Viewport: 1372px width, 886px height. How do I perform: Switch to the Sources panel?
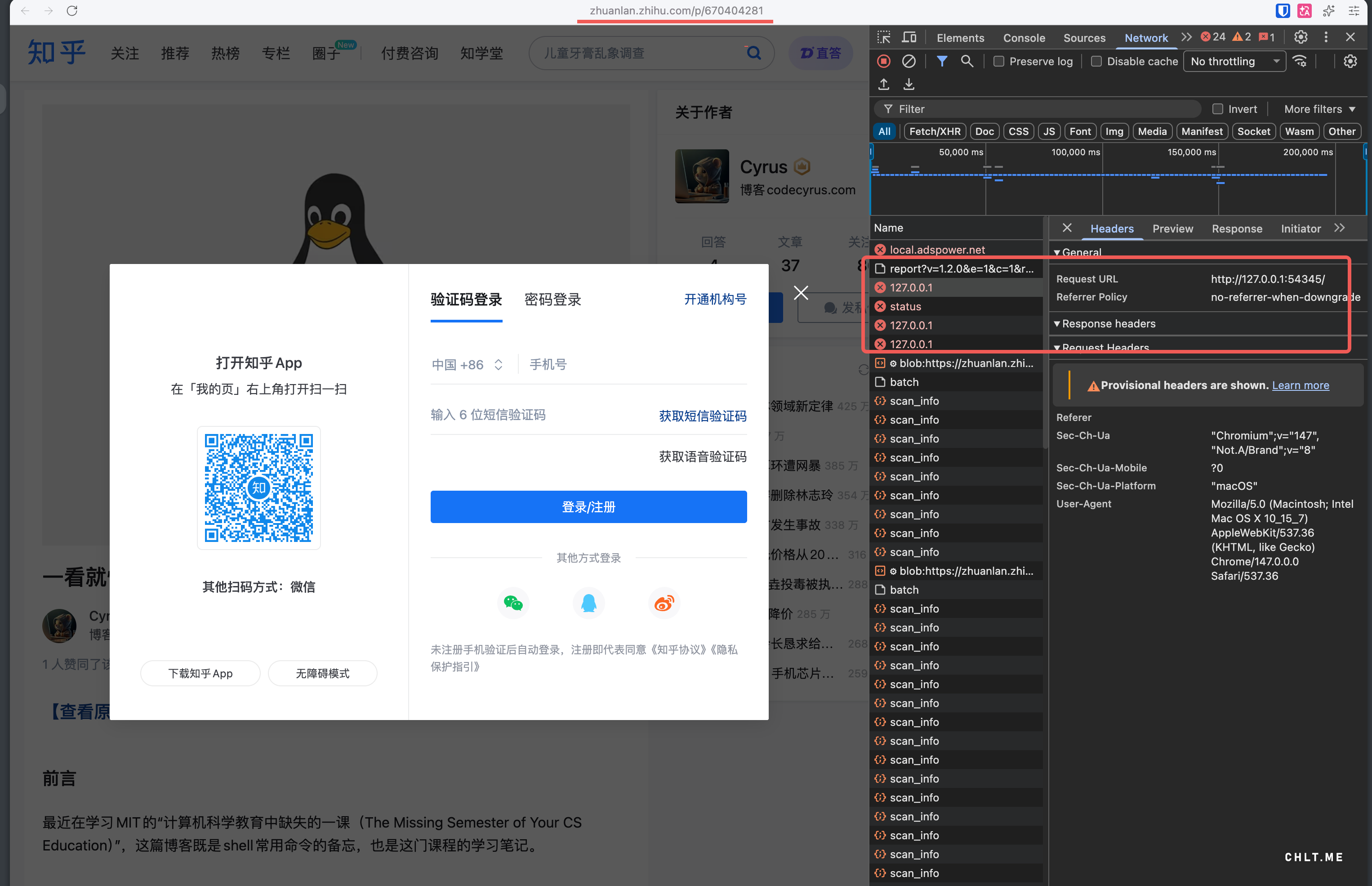1084,38
